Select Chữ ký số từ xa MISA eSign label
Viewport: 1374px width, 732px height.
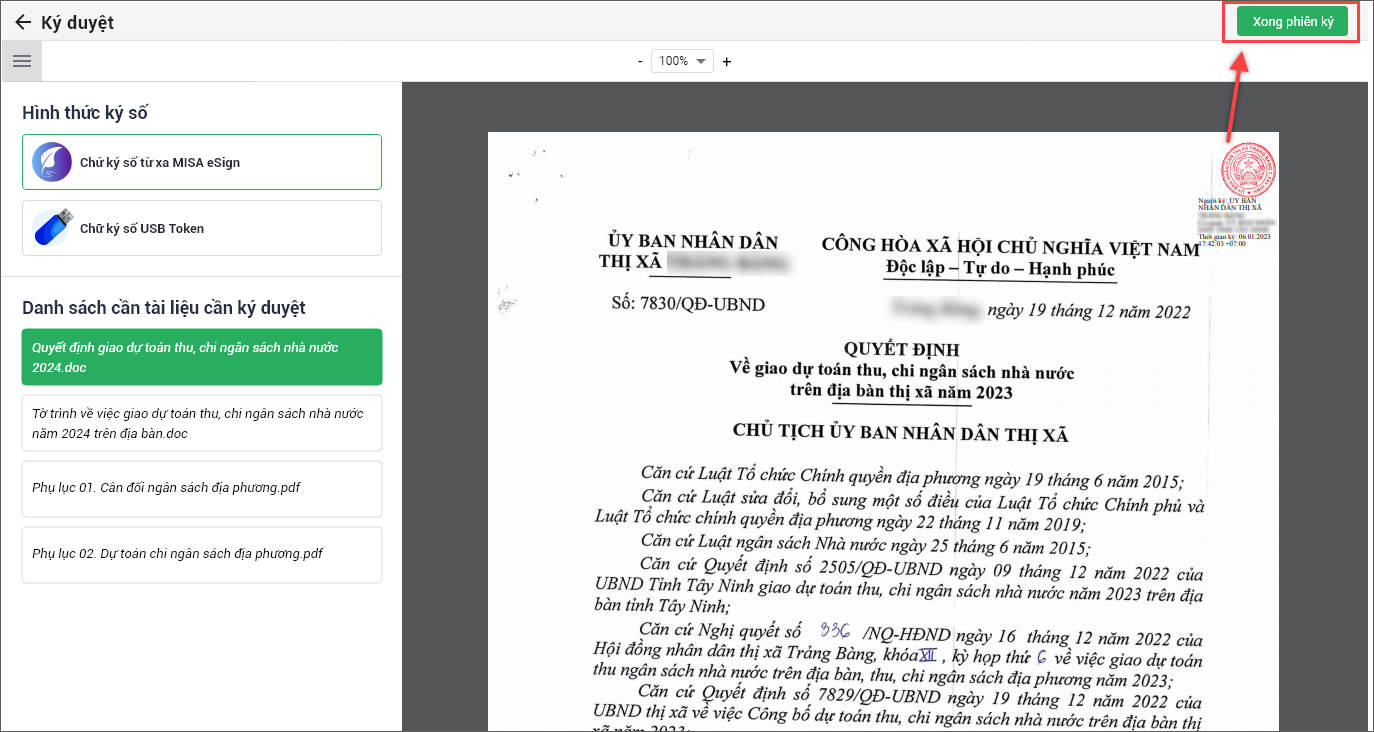point(160,162)
